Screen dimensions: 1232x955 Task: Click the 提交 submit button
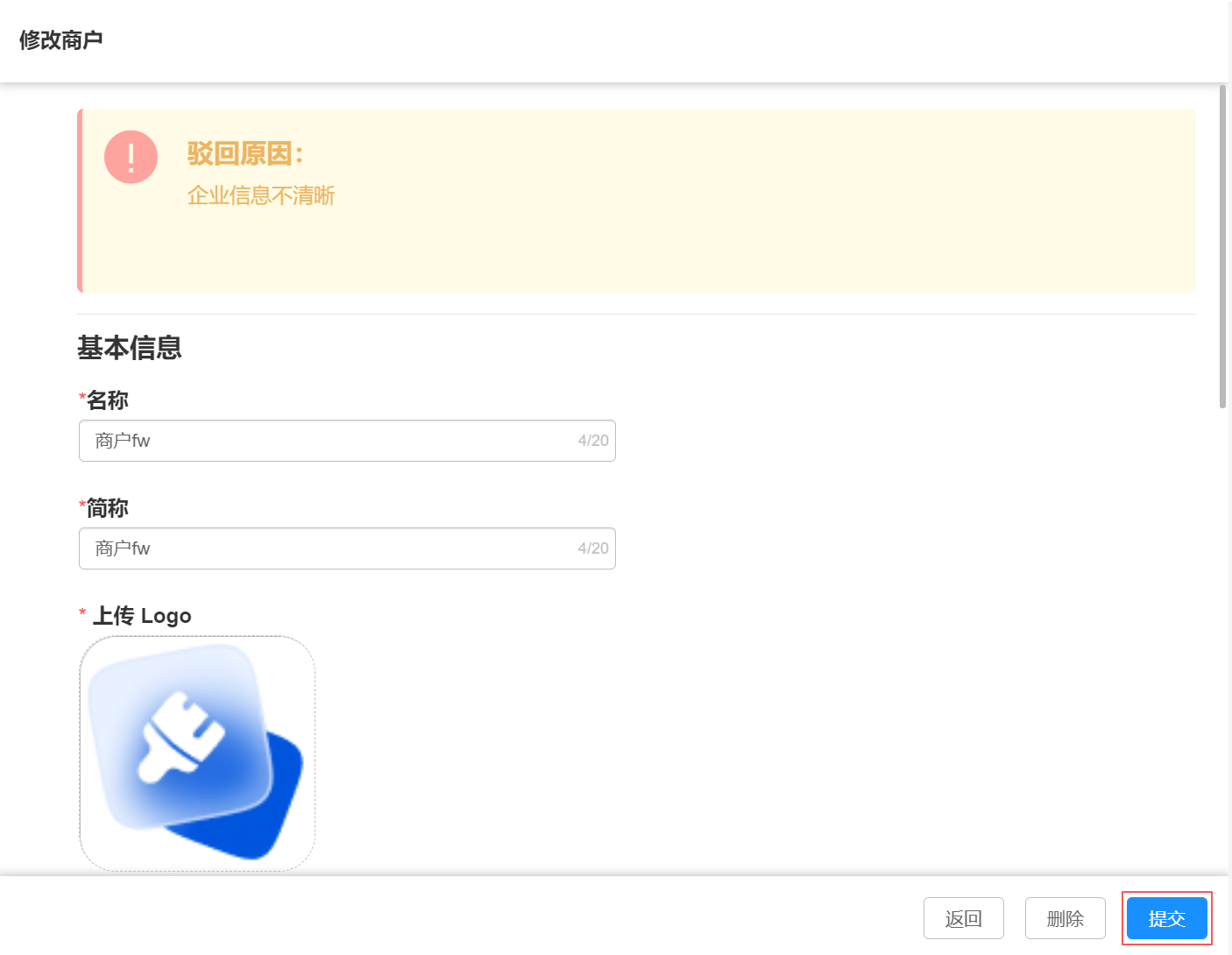pos(1166,918)
